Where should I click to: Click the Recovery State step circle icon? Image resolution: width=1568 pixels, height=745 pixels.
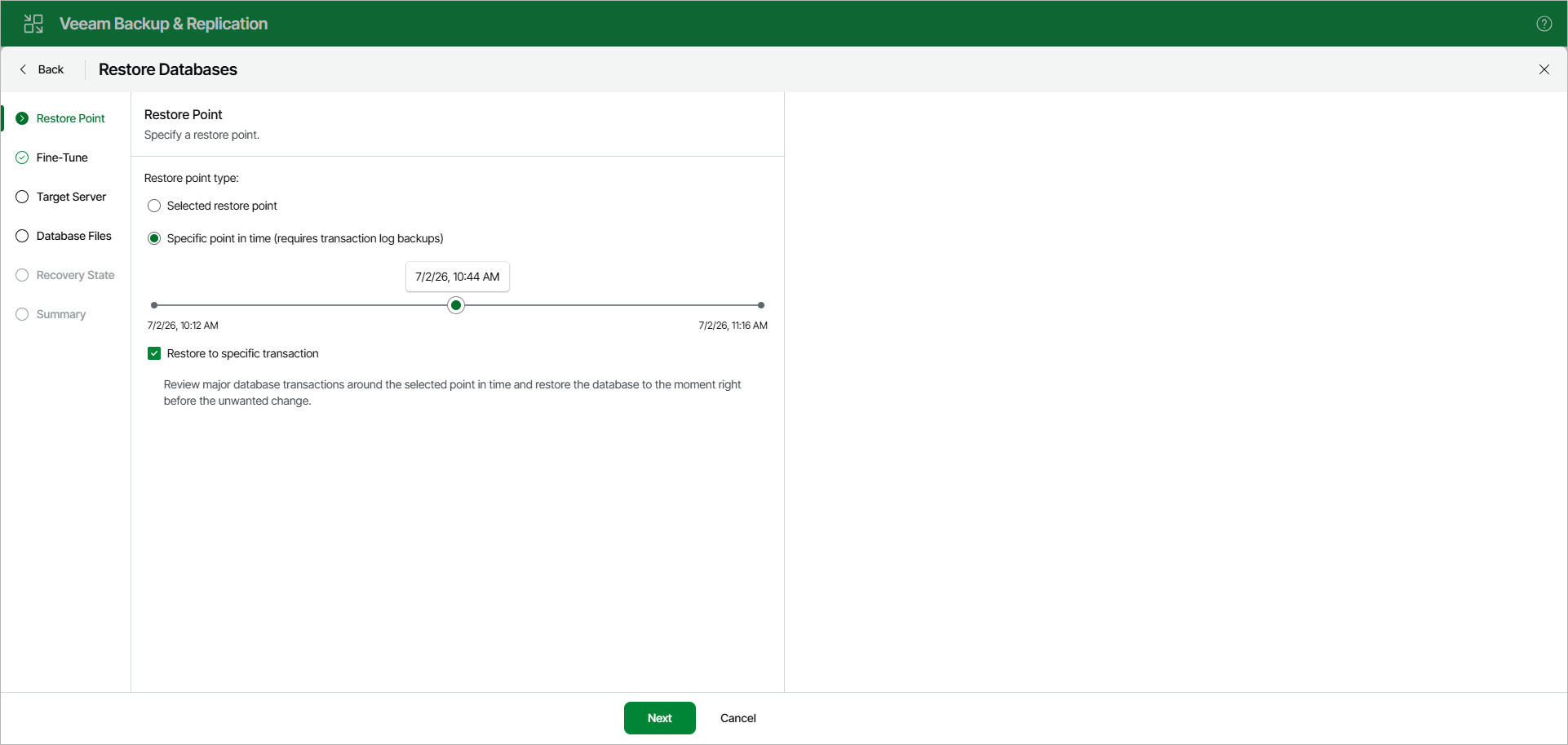[x=22, y=275]
